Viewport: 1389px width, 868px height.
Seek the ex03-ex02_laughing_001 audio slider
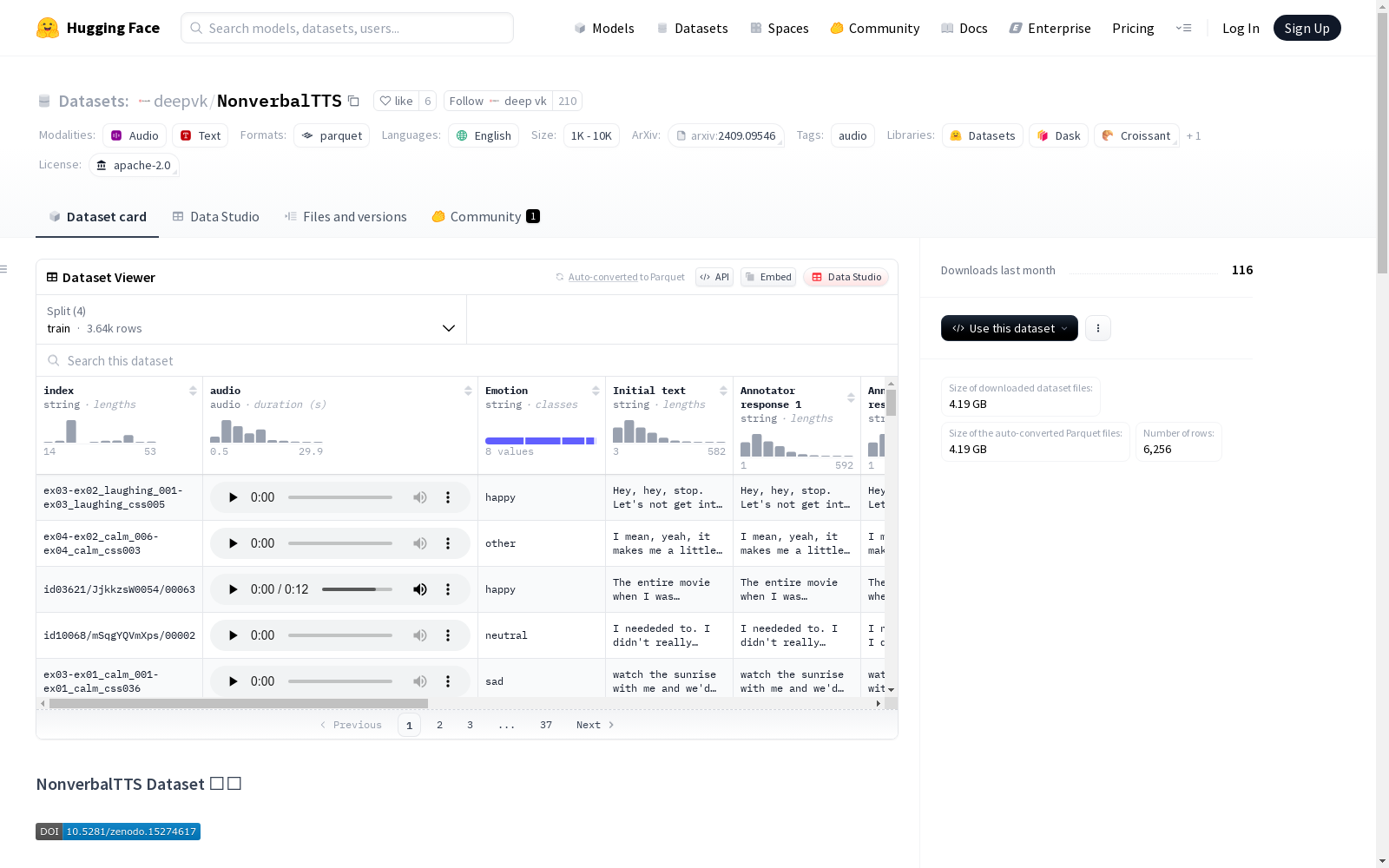[x=340, y=497]
